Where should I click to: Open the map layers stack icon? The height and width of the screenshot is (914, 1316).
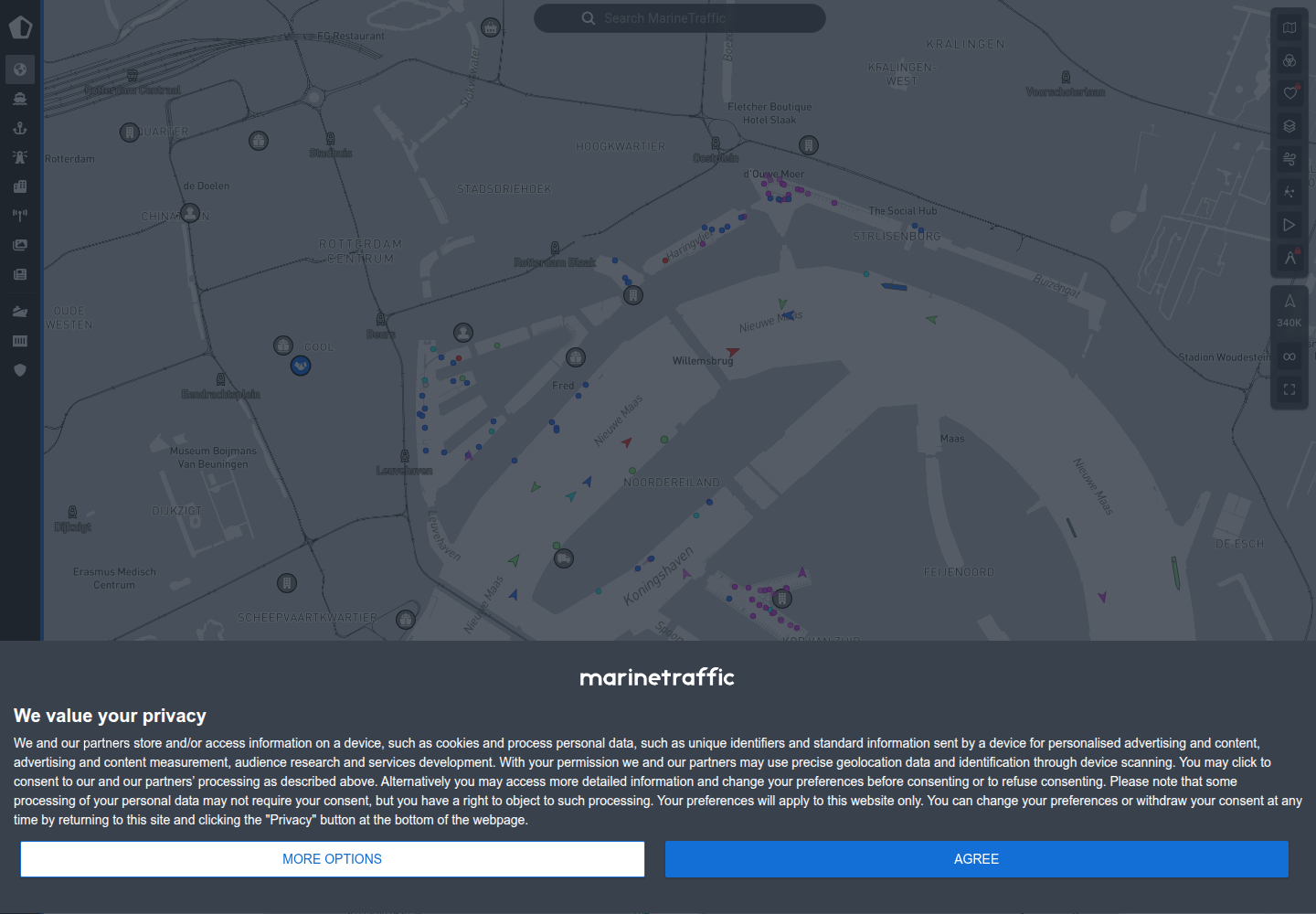coord(1289,126)
